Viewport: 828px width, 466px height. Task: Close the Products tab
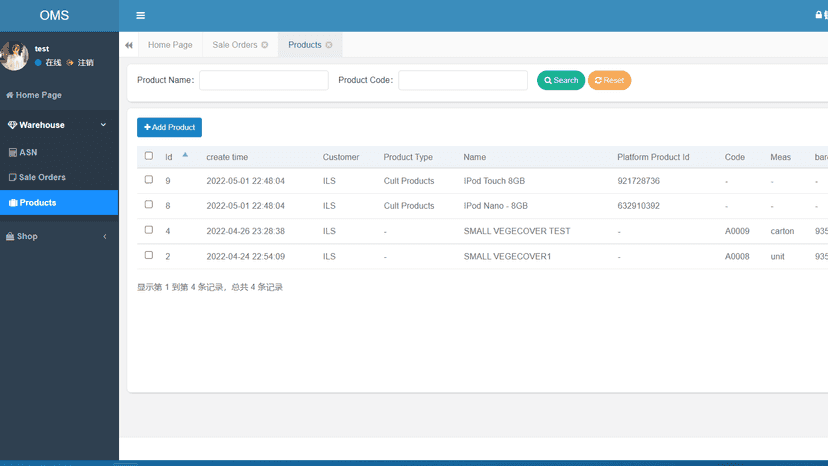click(x=329, y=45)
